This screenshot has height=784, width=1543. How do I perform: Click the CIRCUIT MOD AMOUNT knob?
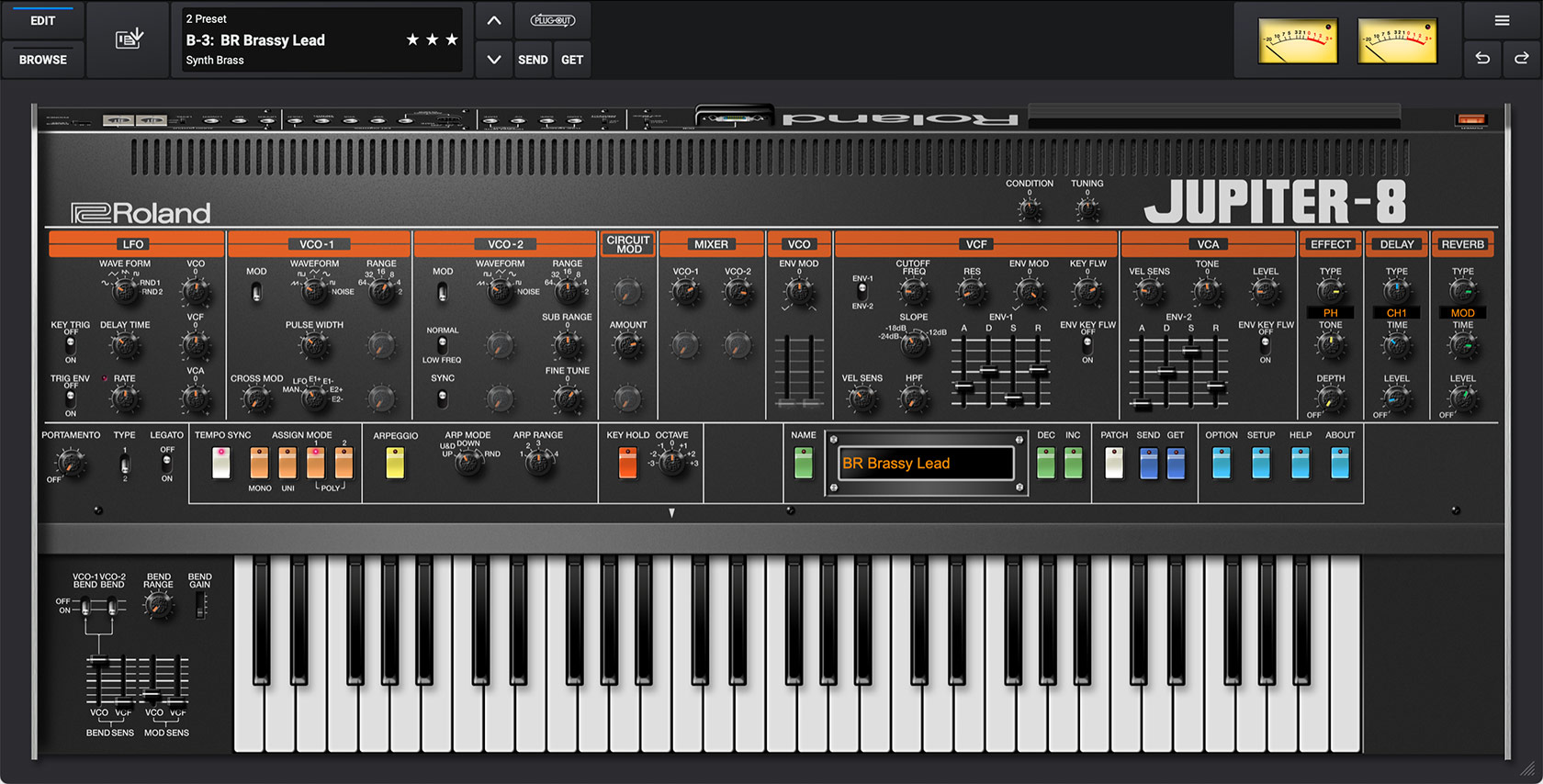628,346
